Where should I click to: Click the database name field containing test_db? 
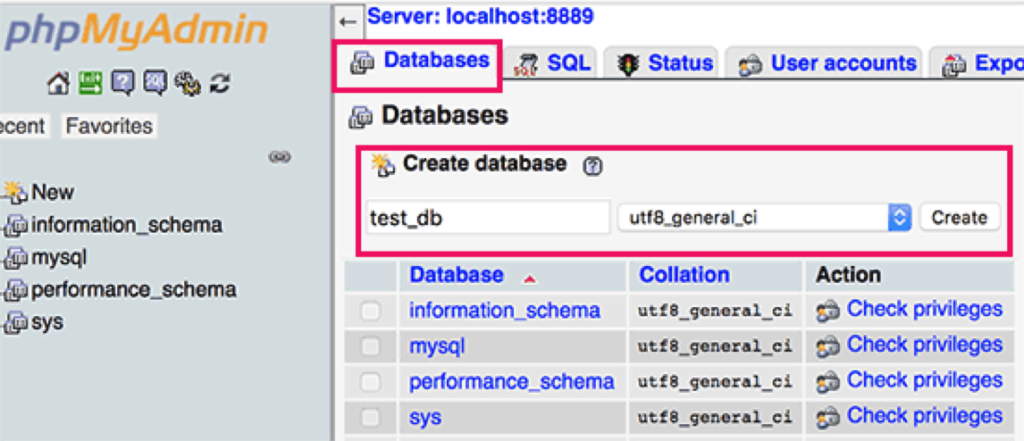pyautogui.click(x=488, y=218)
